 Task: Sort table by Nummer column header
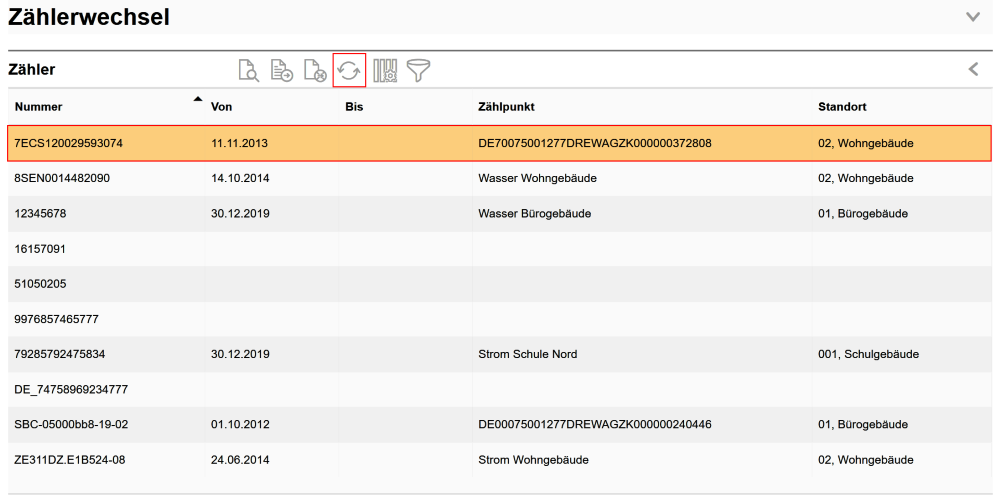39,107
